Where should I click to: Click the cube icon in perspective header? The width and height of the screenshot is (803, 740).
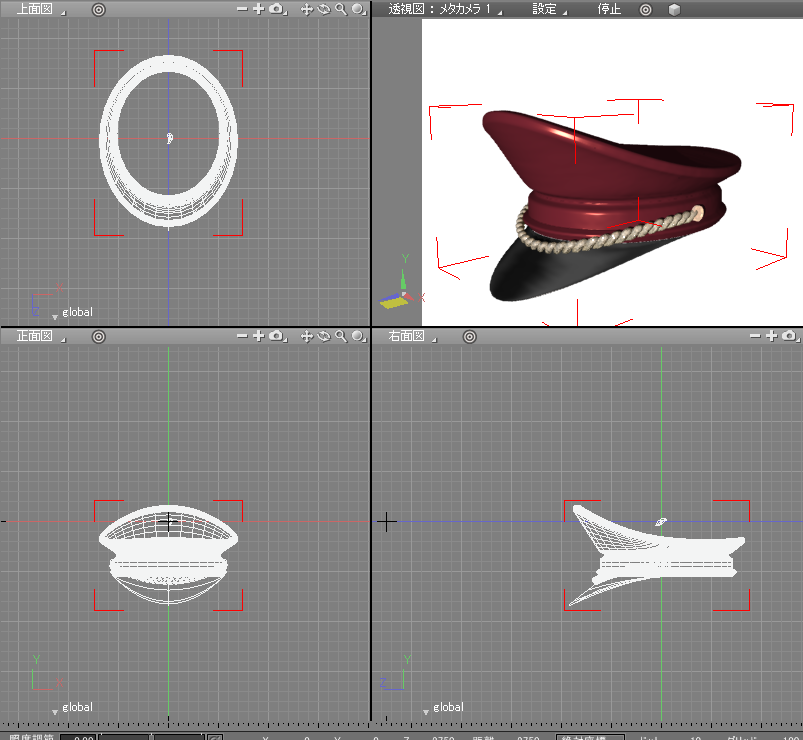click(x=674, y=10)
